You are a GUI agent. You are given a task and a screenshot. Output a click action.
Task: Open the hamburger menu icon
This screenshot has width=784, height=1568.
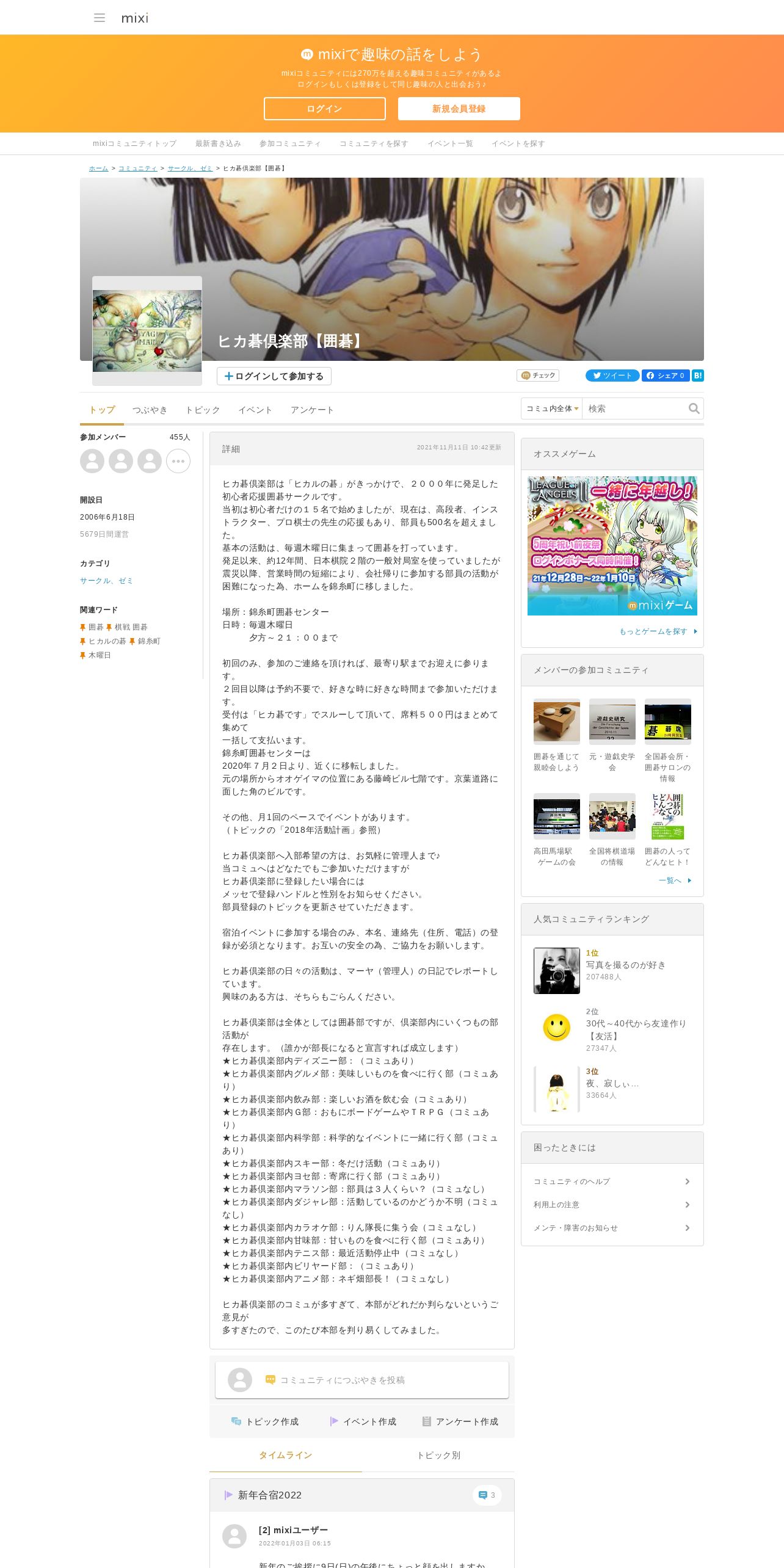coord(100,18)
